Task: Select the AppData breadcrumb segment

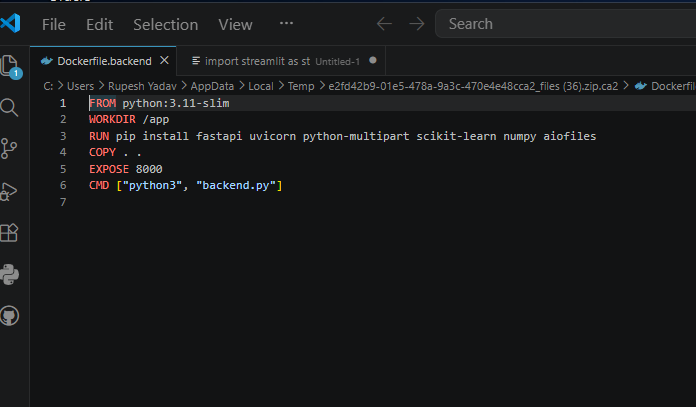Action: click(212, 86)
